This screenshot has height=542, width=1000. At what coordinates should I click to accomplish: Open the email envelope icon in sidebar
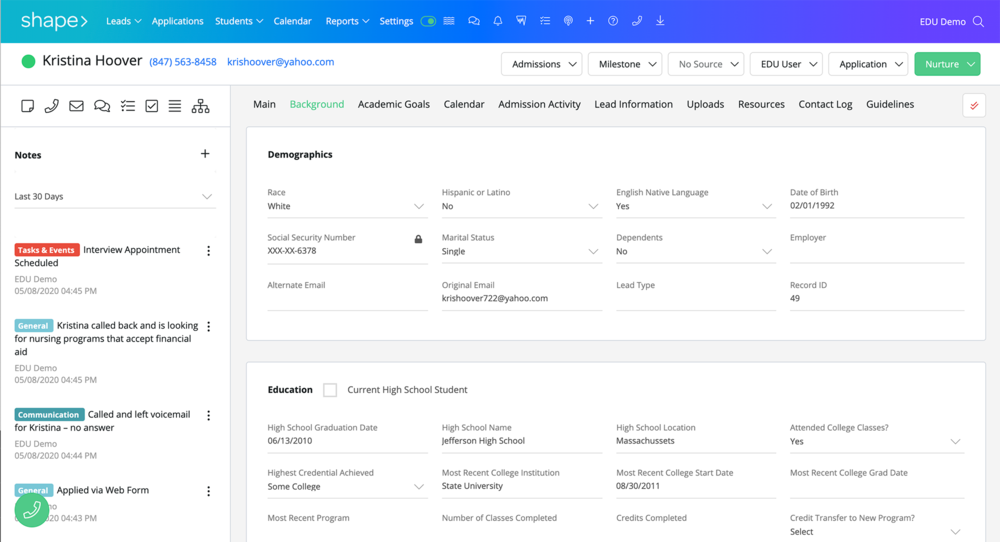77,106
